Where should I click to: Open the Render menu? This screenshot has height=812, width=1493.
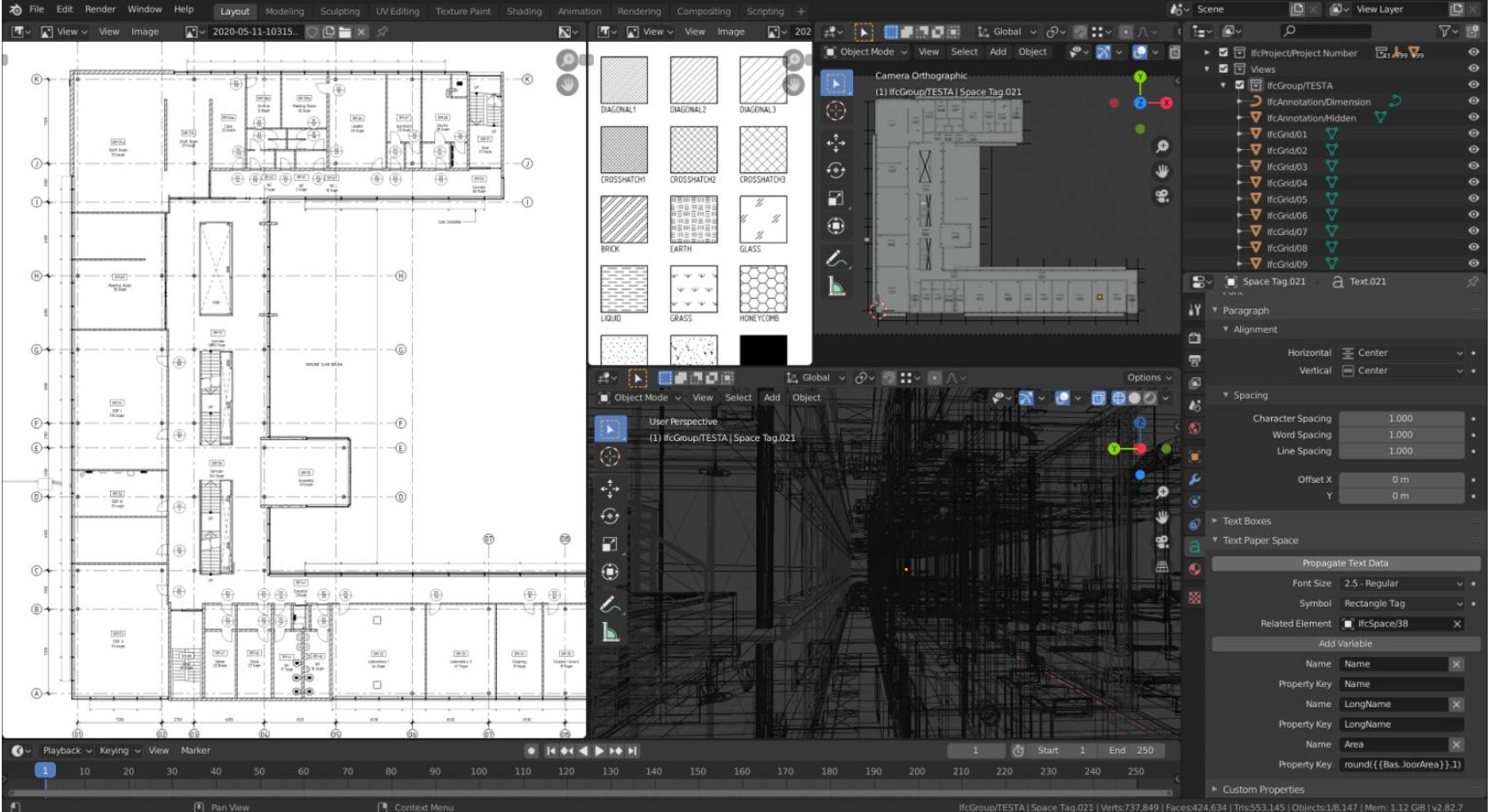click(99, 9)
